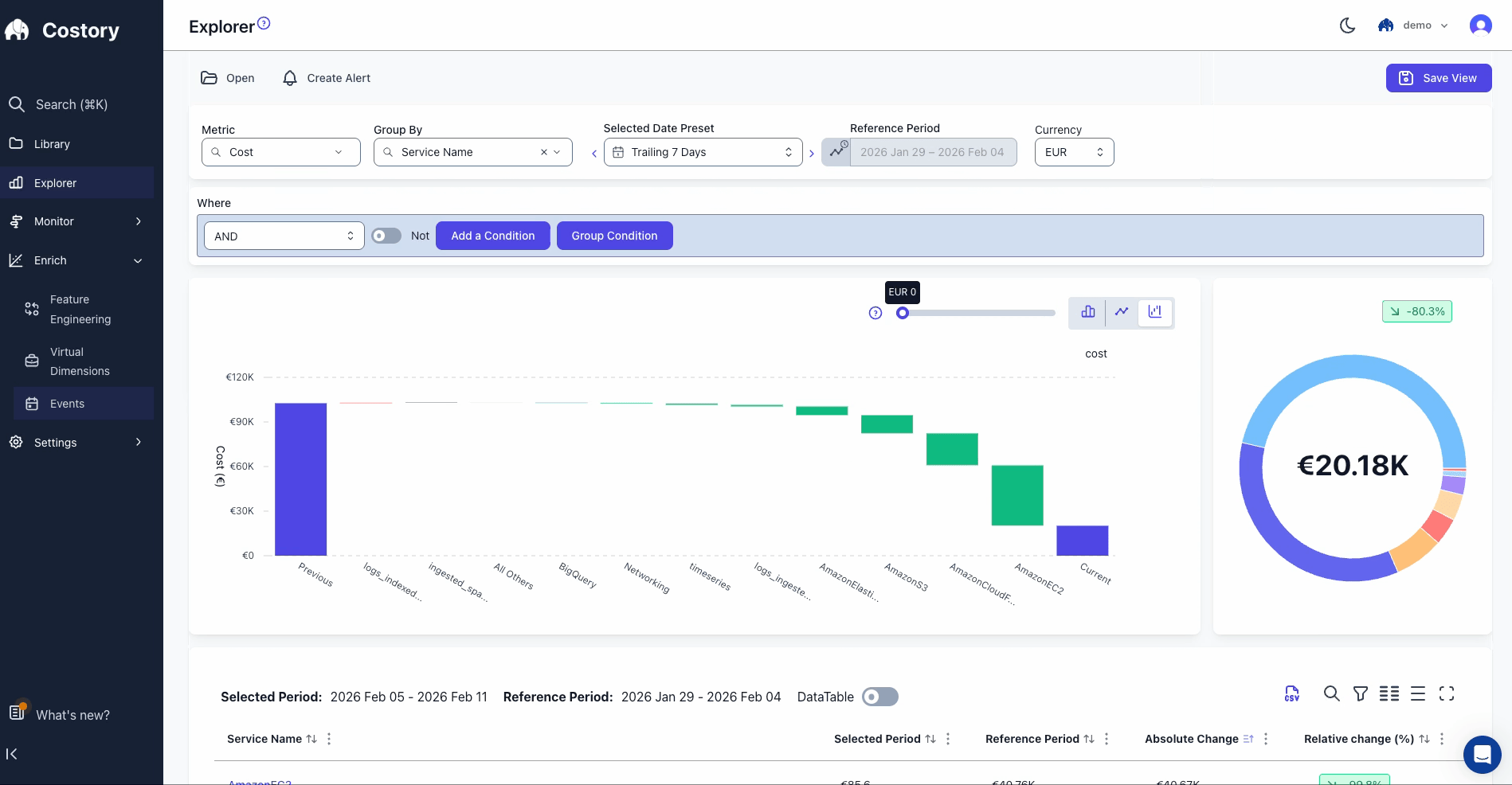
Task: Toggle the DataTable switch
Action: 879,697
